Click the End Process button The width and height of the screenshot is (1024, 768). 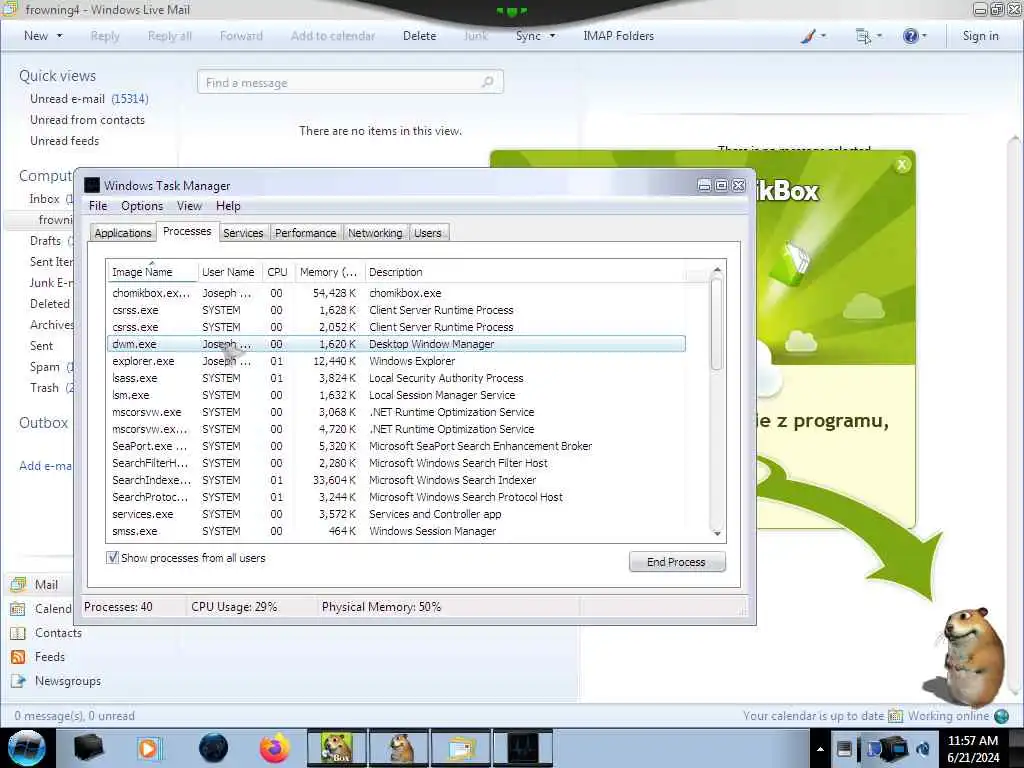tap(677, 562)
